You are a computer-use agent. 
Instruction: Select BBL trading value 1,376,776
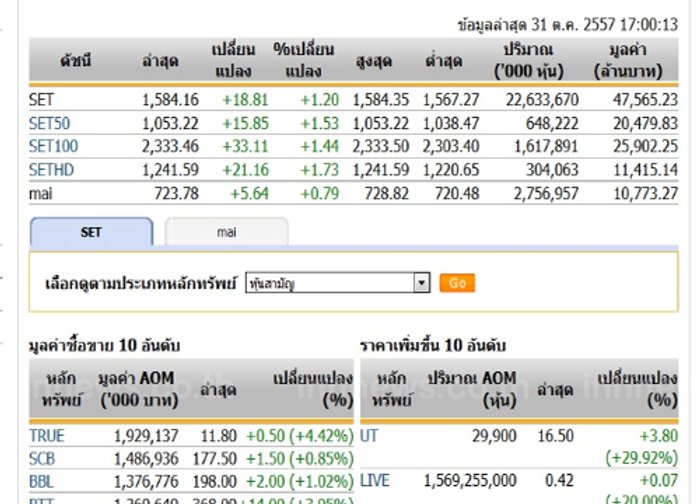[146, 482]
